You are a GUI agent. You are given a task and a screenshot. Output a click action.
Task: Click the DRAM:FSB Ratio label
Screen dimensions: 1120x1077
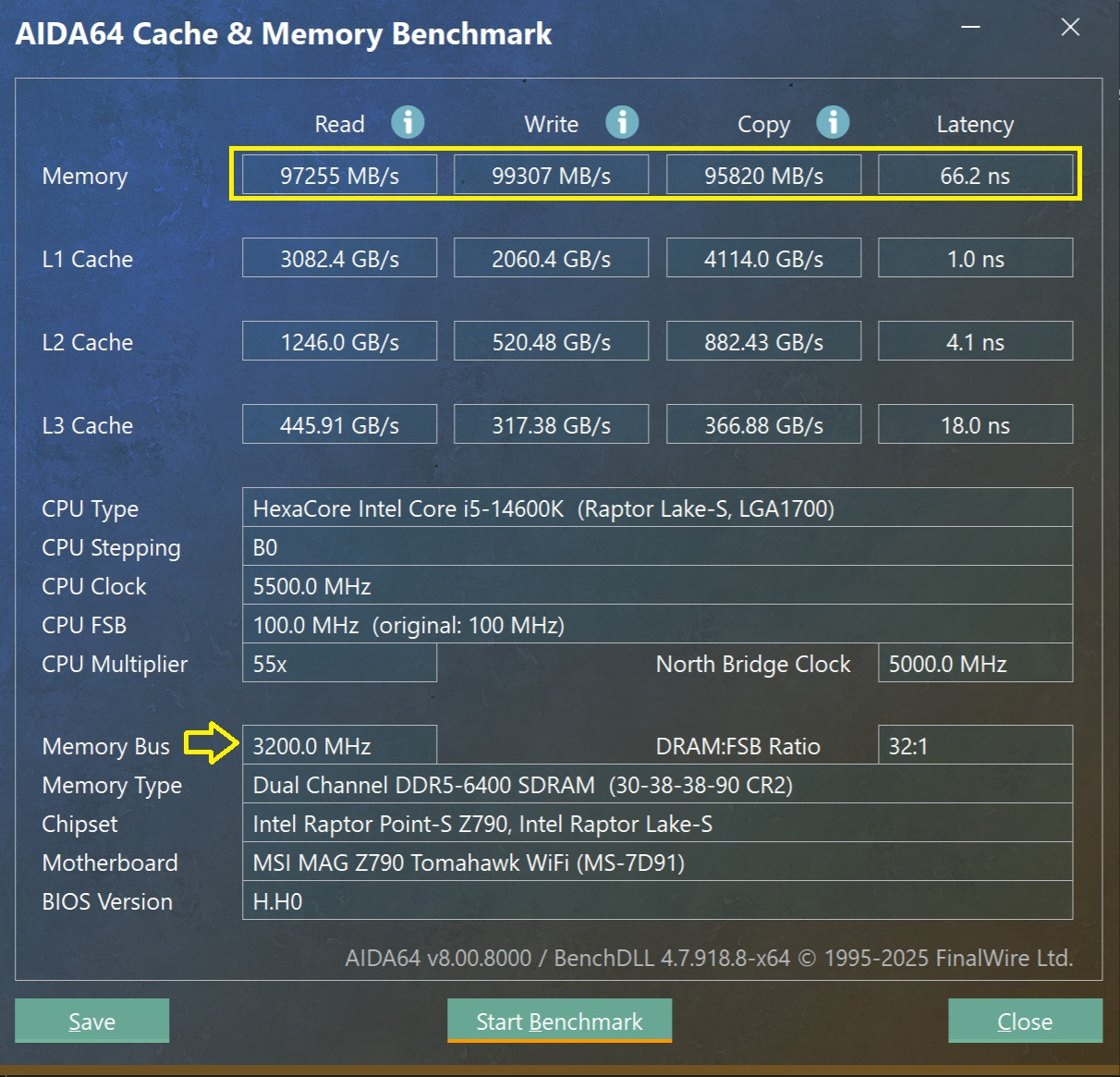737,746
